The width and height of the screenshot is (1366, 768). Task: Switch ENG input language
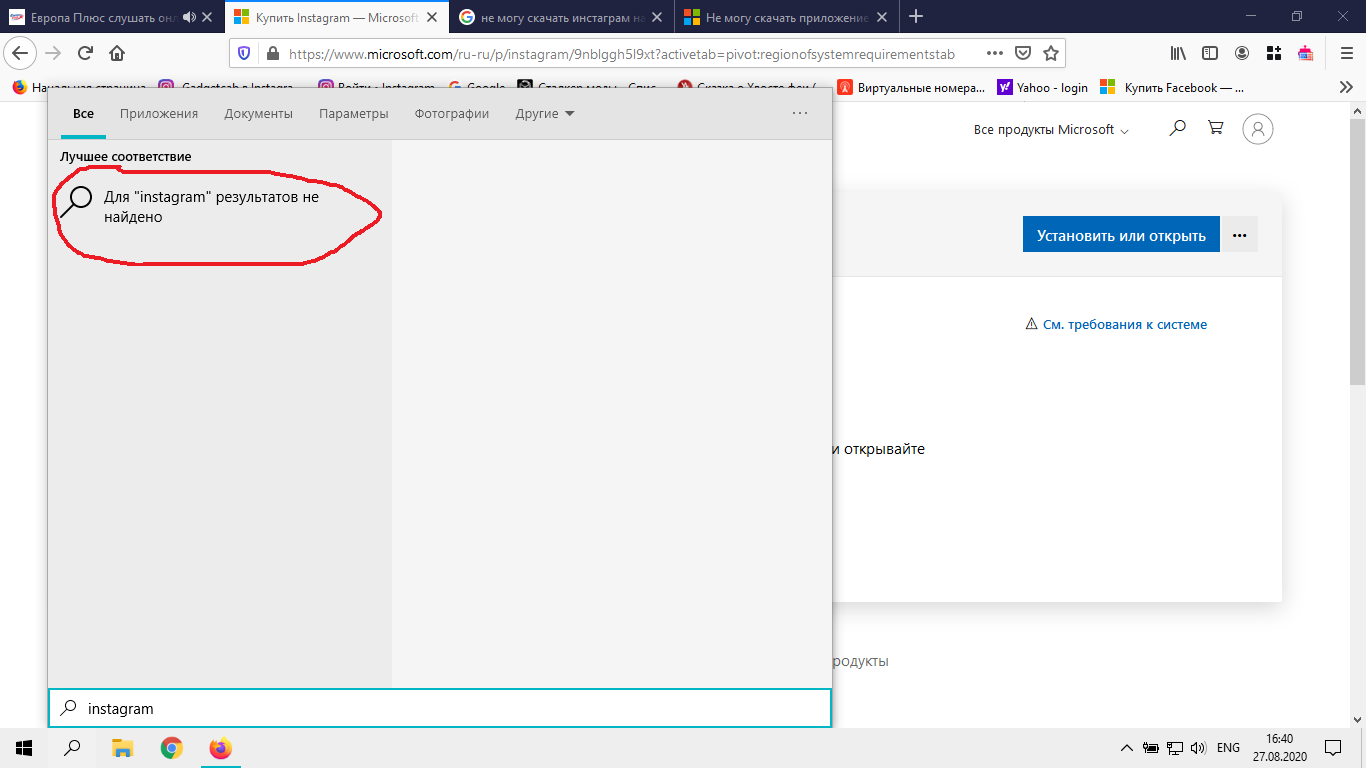[x=1228, y=748]
